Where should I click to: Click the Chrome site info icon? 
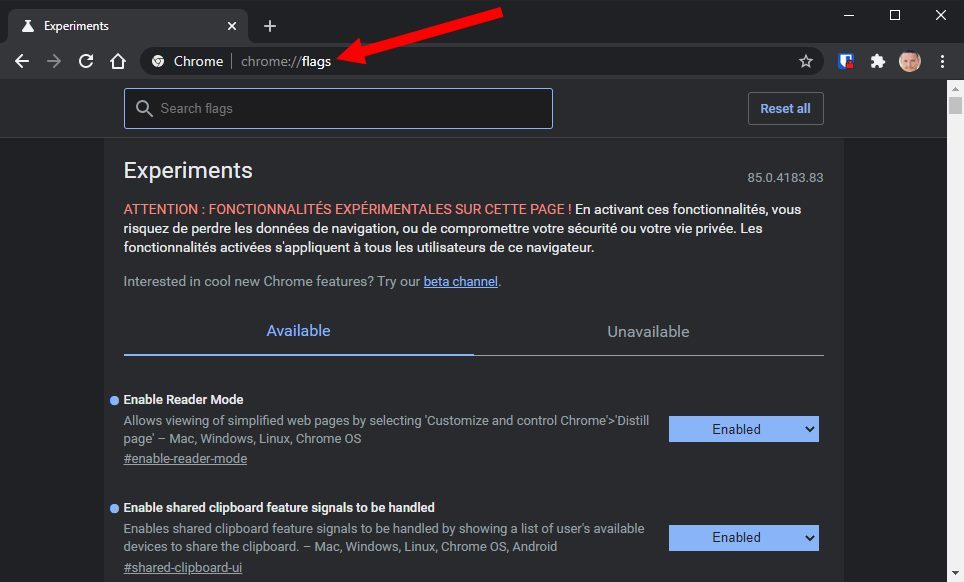pyautogui.click(x=158, y=61)
